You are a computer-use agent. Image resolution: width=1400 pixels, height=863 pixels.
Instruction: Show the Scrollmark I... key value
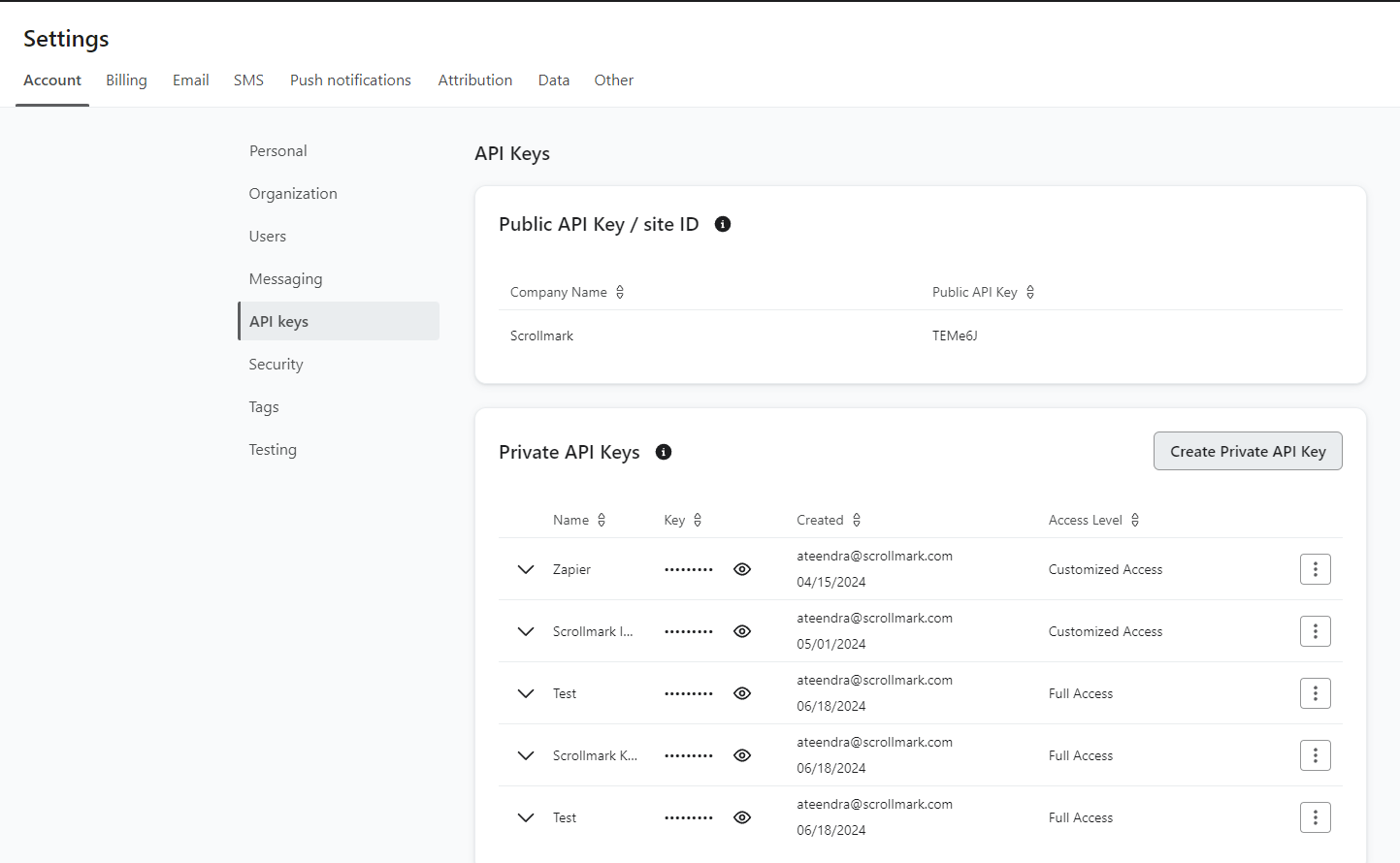coord(742,631)
